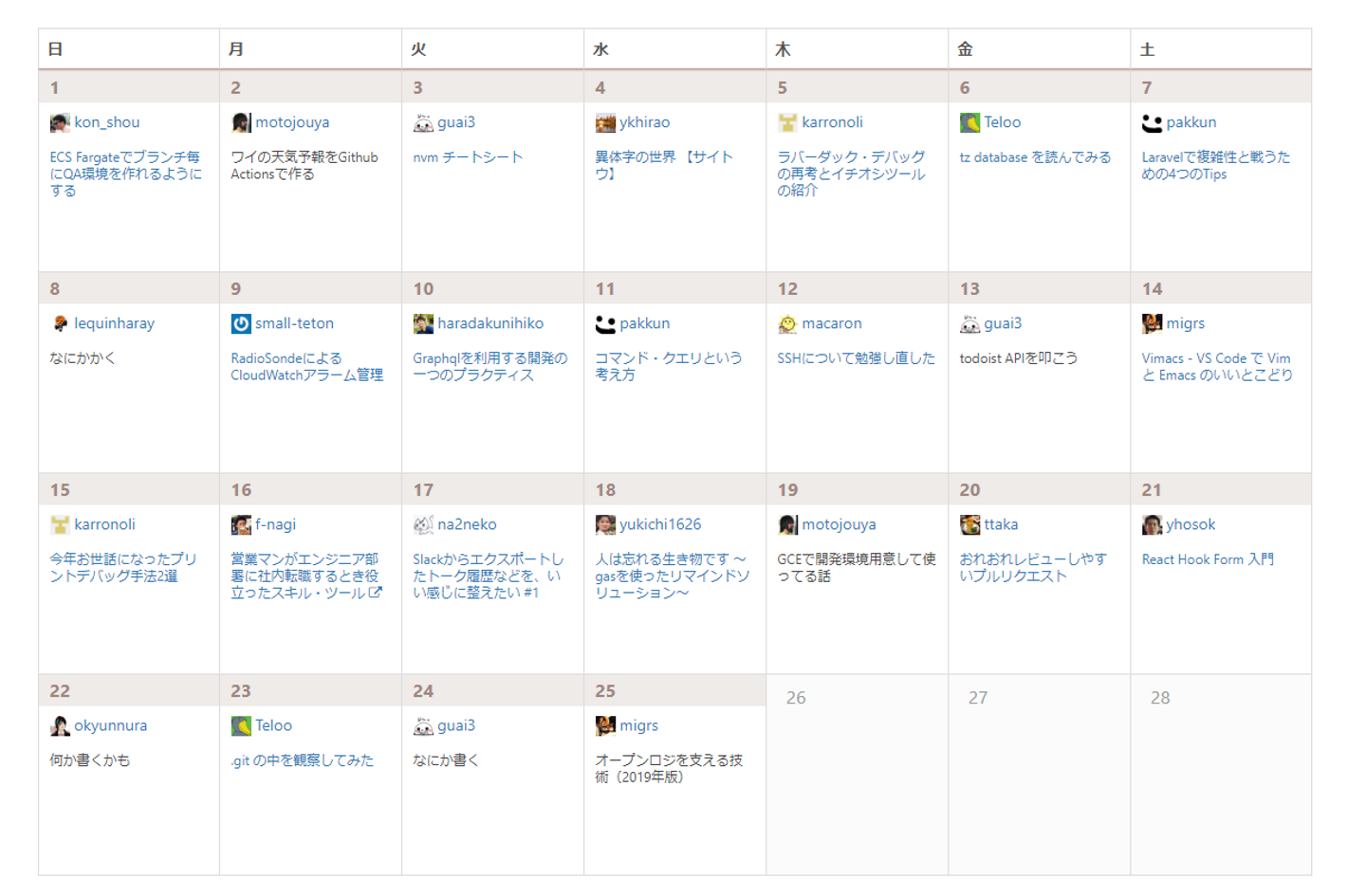Open the RadioSonde CloudWatch article

(x=306, y=366)
